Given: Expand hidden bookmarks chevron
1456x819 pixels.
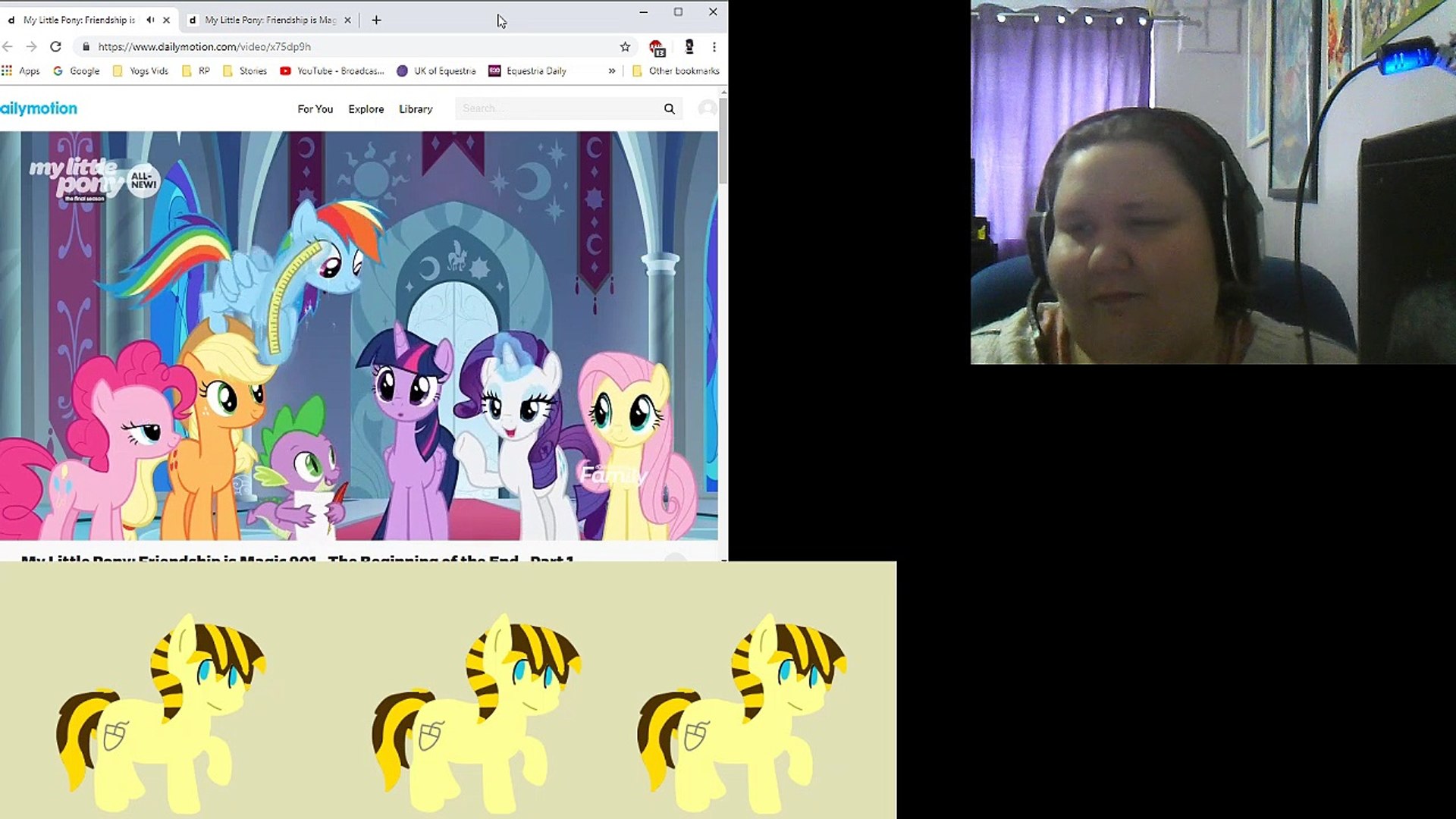Looking at the screenshot, I should coord(611,71).
